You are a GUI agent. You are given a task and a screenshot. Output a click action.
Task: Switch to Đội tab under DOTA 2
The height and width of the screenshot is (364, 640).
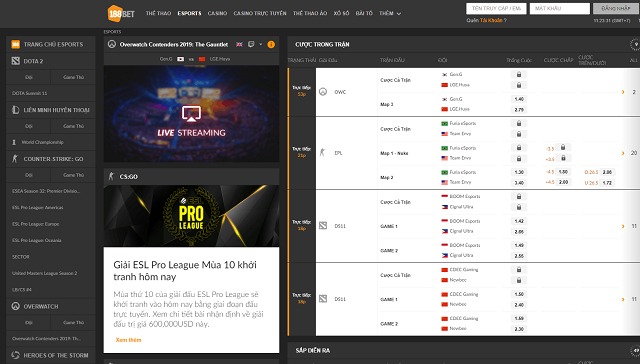pyautogui.click(x=29, y=77)
